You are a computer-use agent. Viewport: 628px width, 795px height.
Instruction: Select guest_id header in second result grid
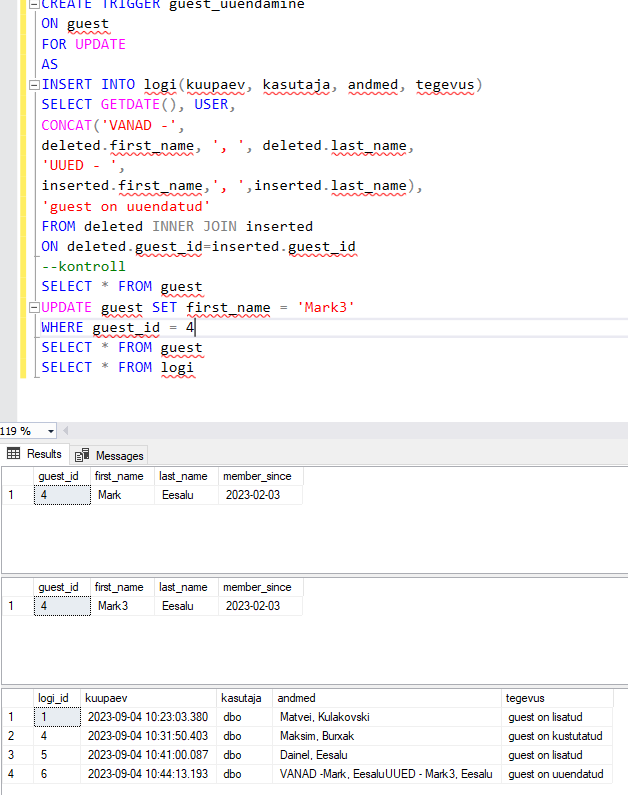coord(62,587)
